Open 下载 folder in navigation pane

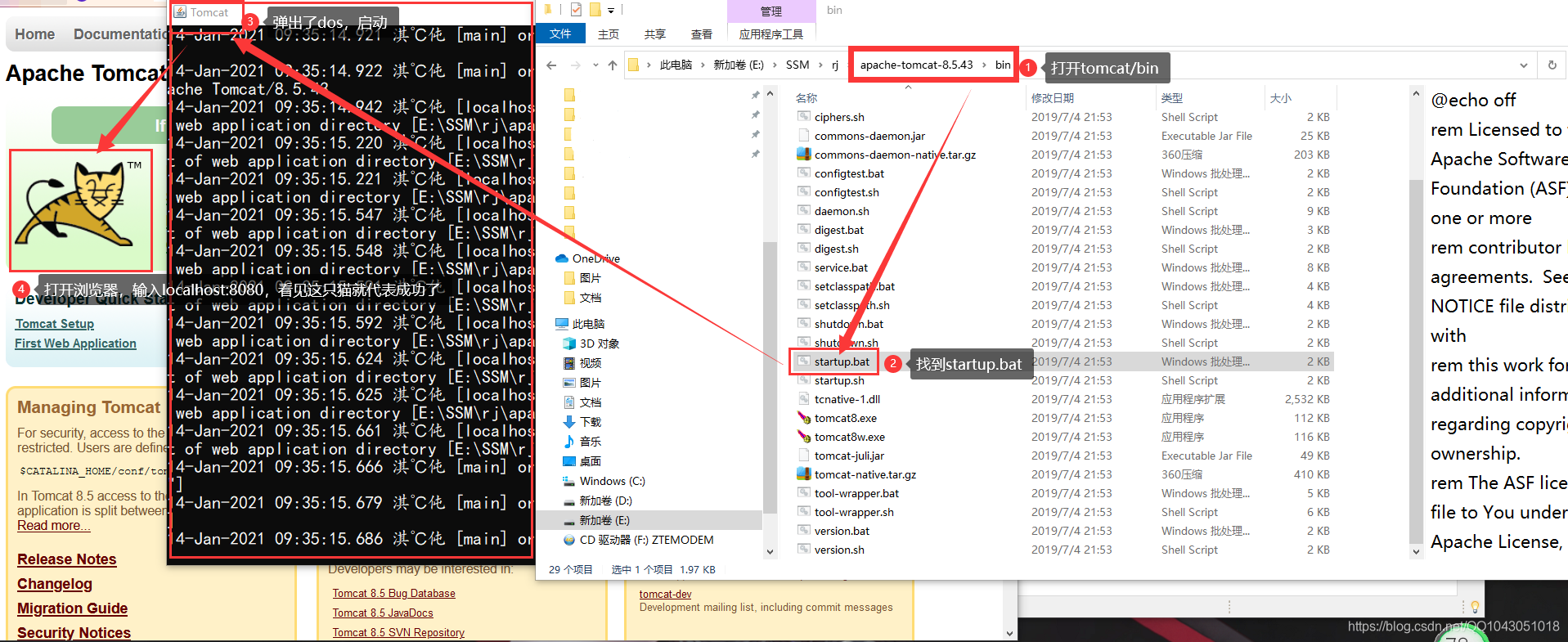(x=590, y=422)
